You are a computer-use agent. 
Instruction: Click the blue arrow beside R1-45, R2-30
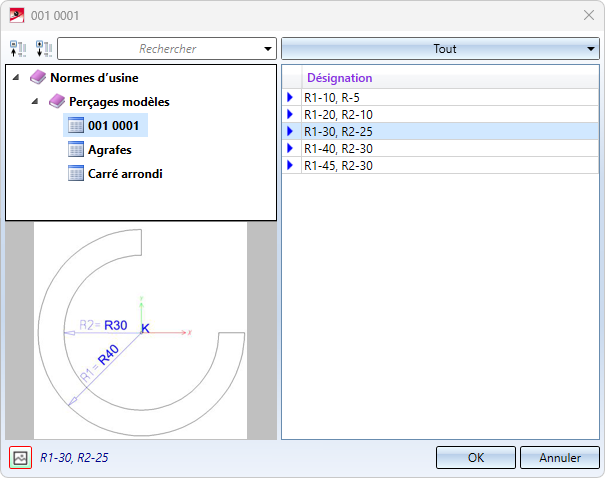tap(291, 165)
